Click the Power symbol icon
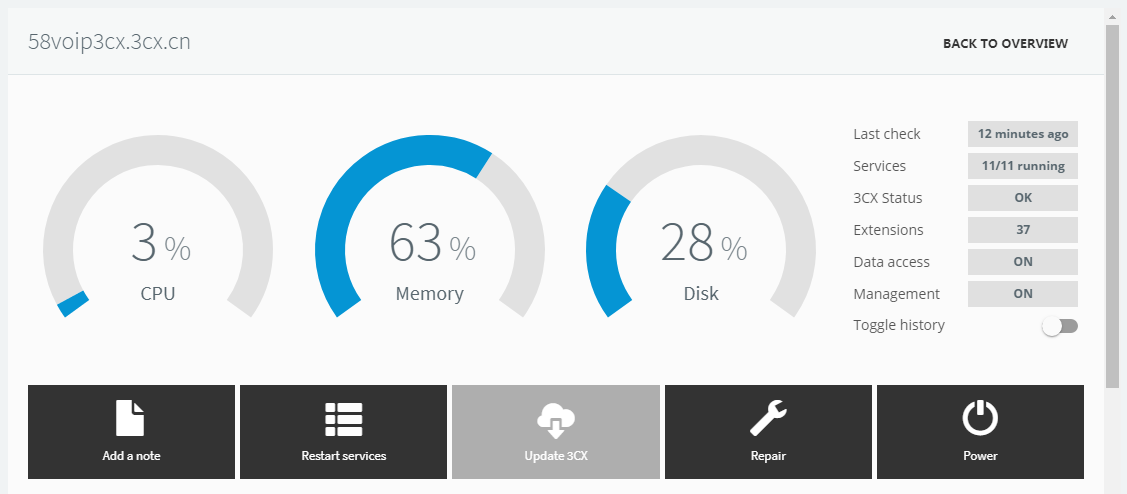Image resolution: width=1127 pixels, height=494 pixels. 980,418
